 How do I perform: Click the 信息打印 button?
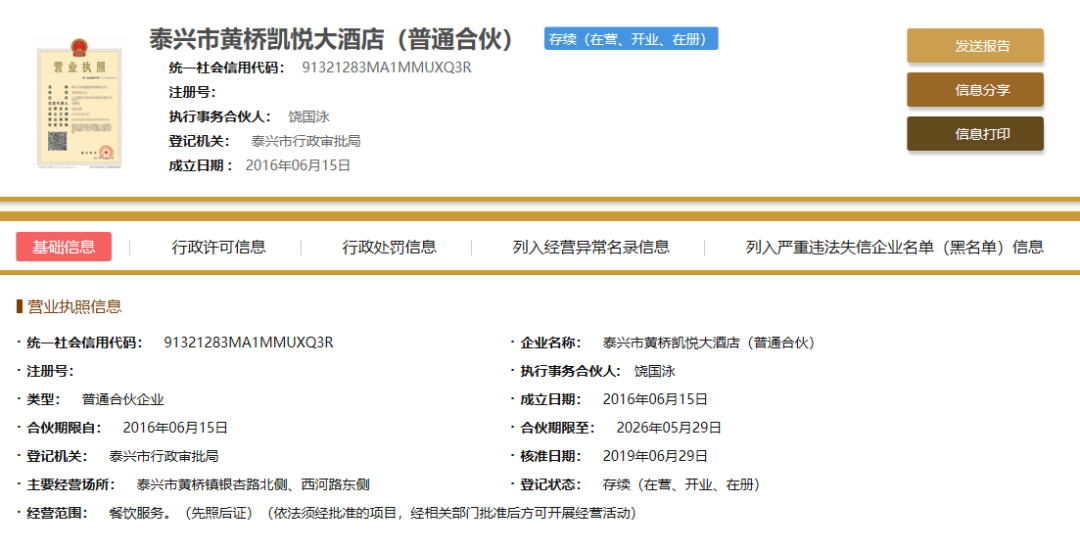974,134
